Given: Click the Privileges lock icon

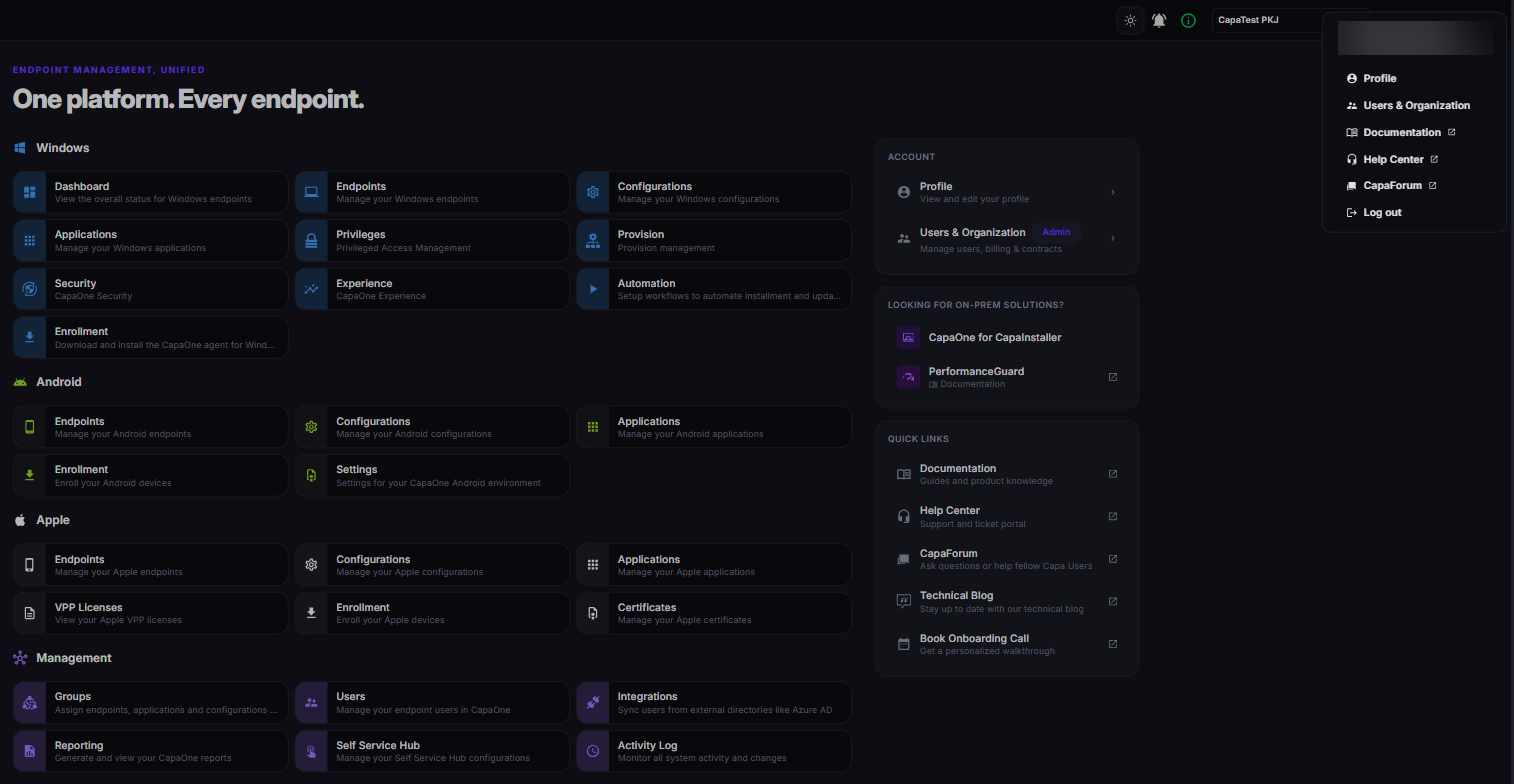Looking at the screenshot, I should click(311, 240).
